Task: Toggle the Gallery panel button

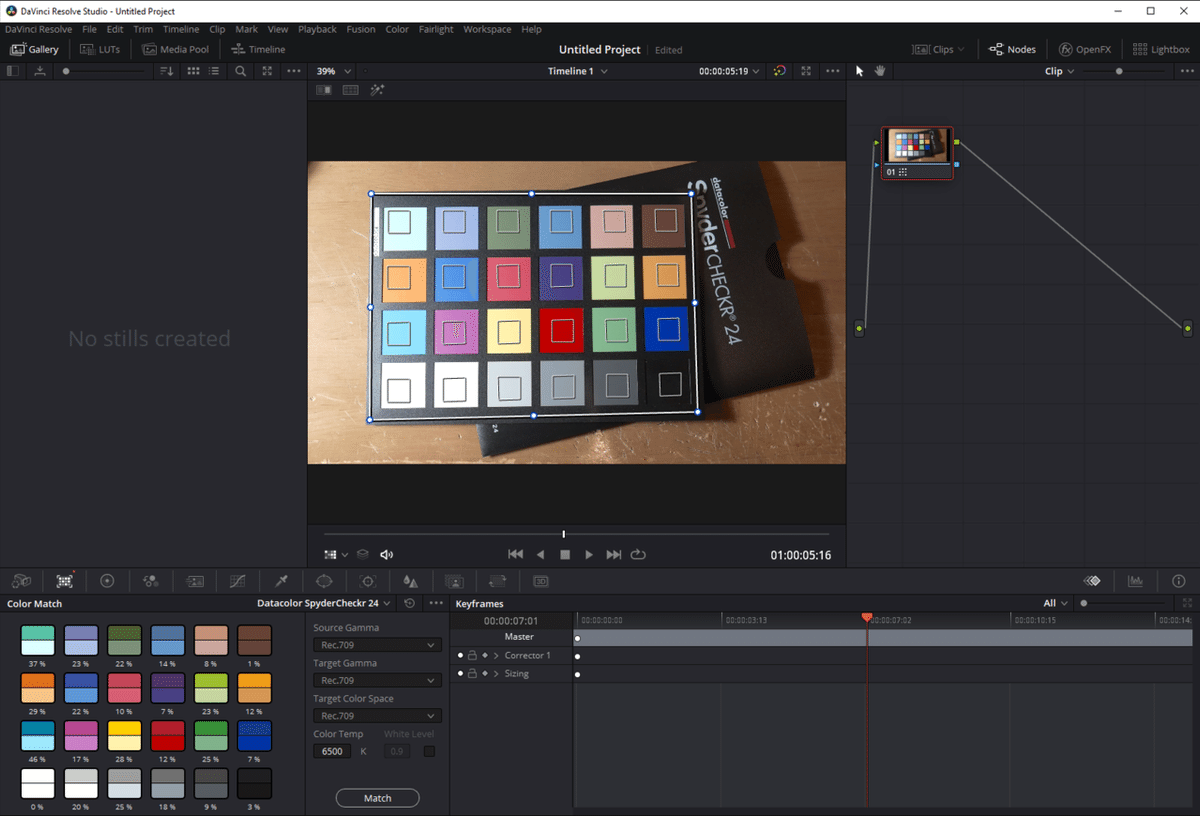Action: pyautogui.click(x=35, y=49)
